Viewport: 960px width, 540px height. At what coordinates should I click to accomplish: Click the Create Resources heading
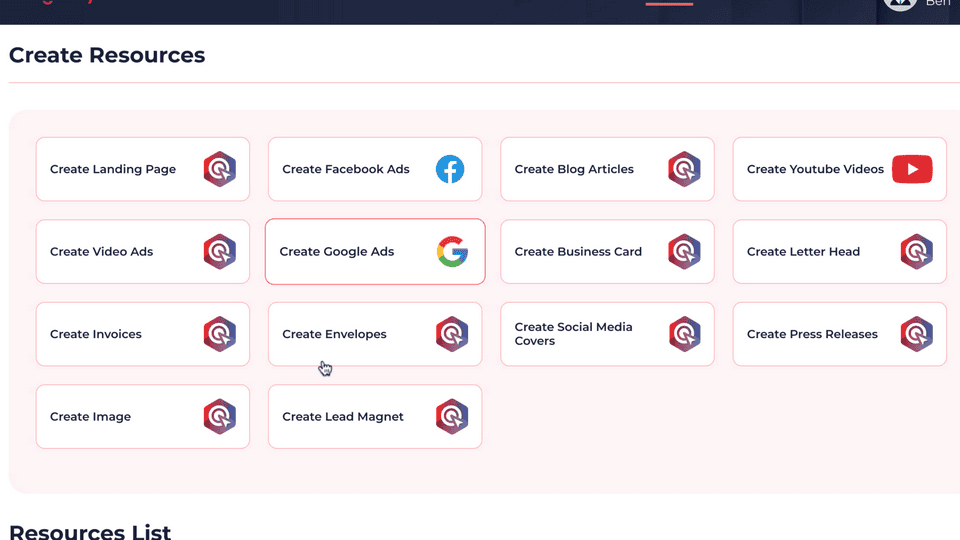click(107, 55)
